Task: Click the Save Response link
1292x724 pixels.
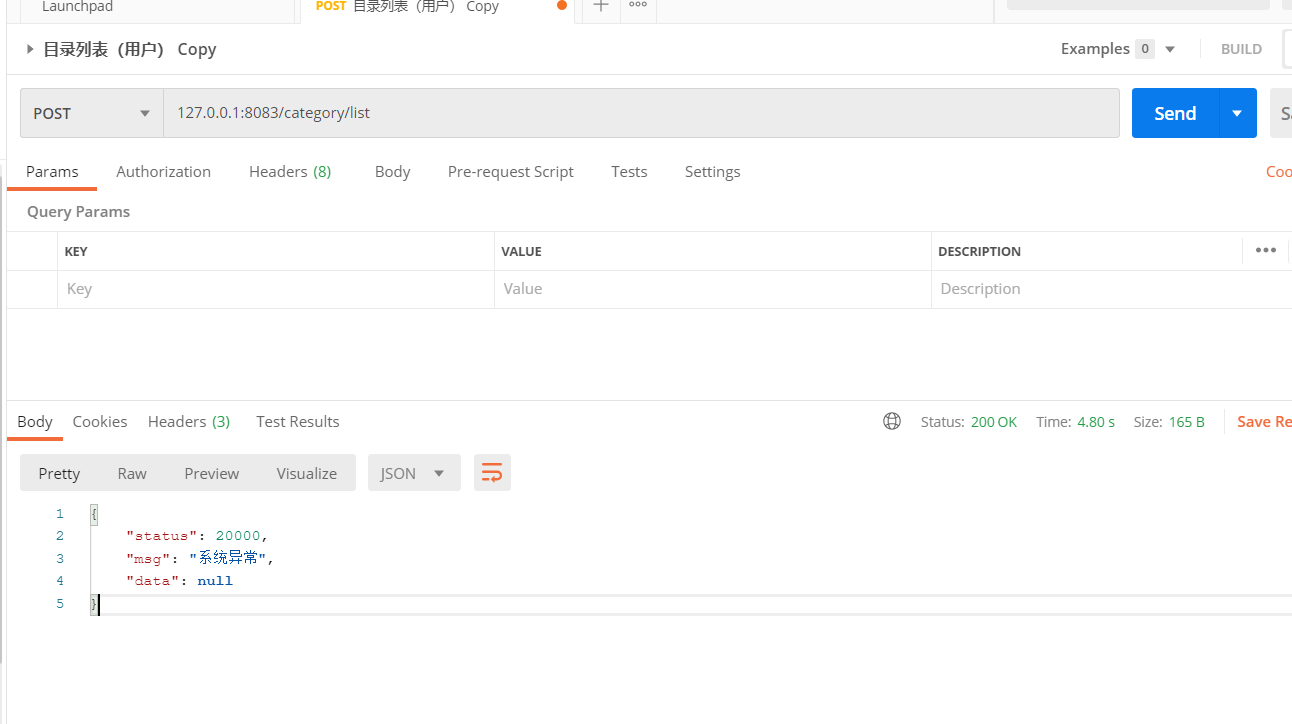Action: [x=1264, y=422]
